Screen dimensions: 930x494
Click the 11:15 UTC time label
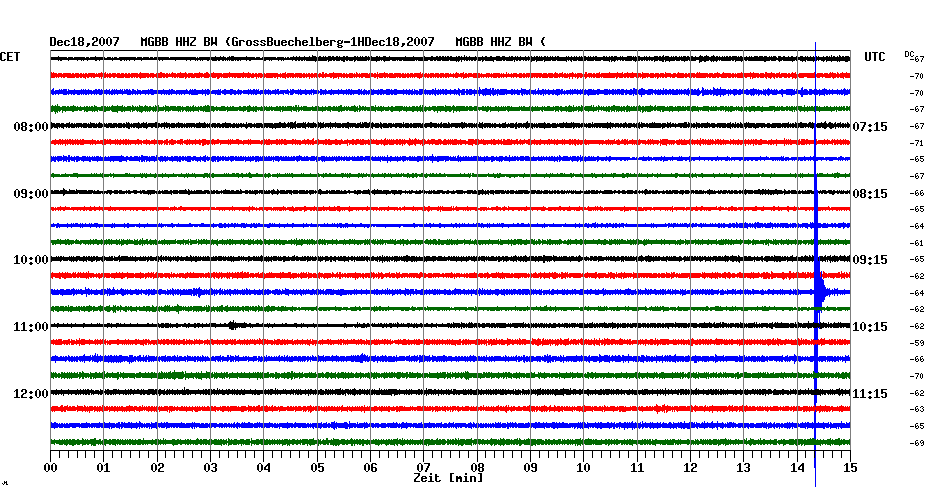(870, 394)
